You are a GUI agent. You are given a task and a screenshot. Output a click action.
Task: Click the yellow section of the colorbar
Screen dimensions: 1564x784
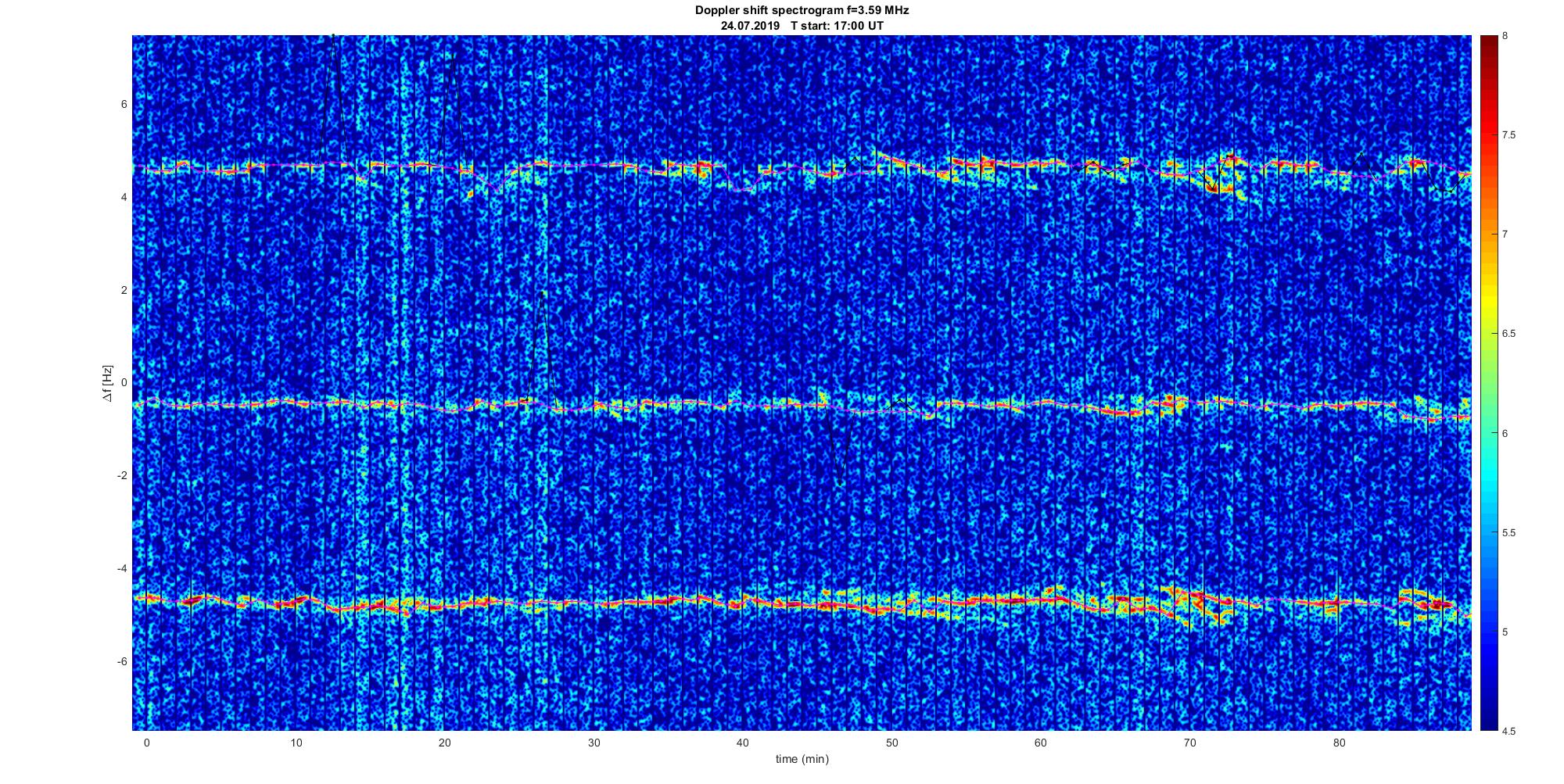coord(1488,301)
